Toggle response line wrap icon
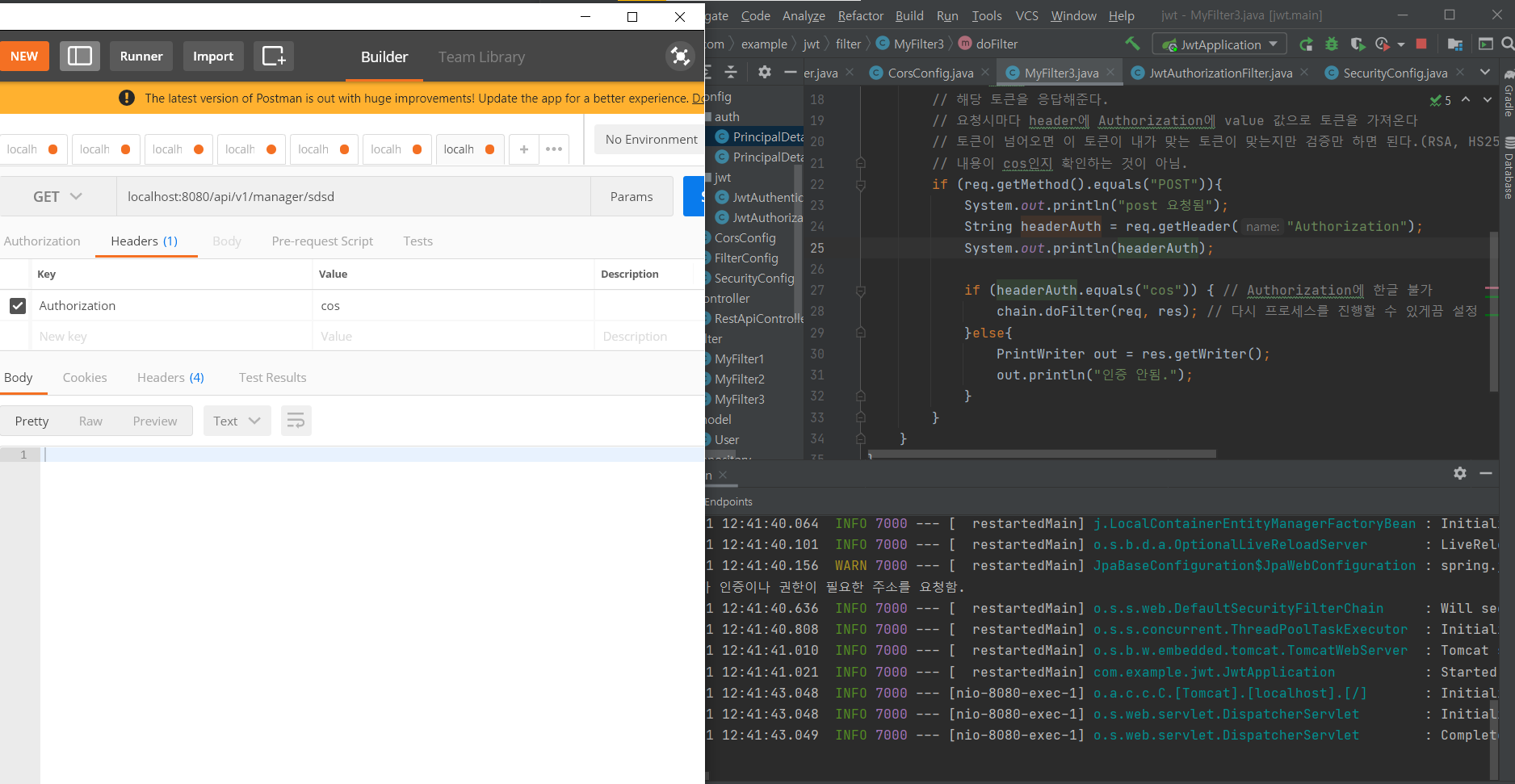The image size is (1515, 784). coord(296,421)
